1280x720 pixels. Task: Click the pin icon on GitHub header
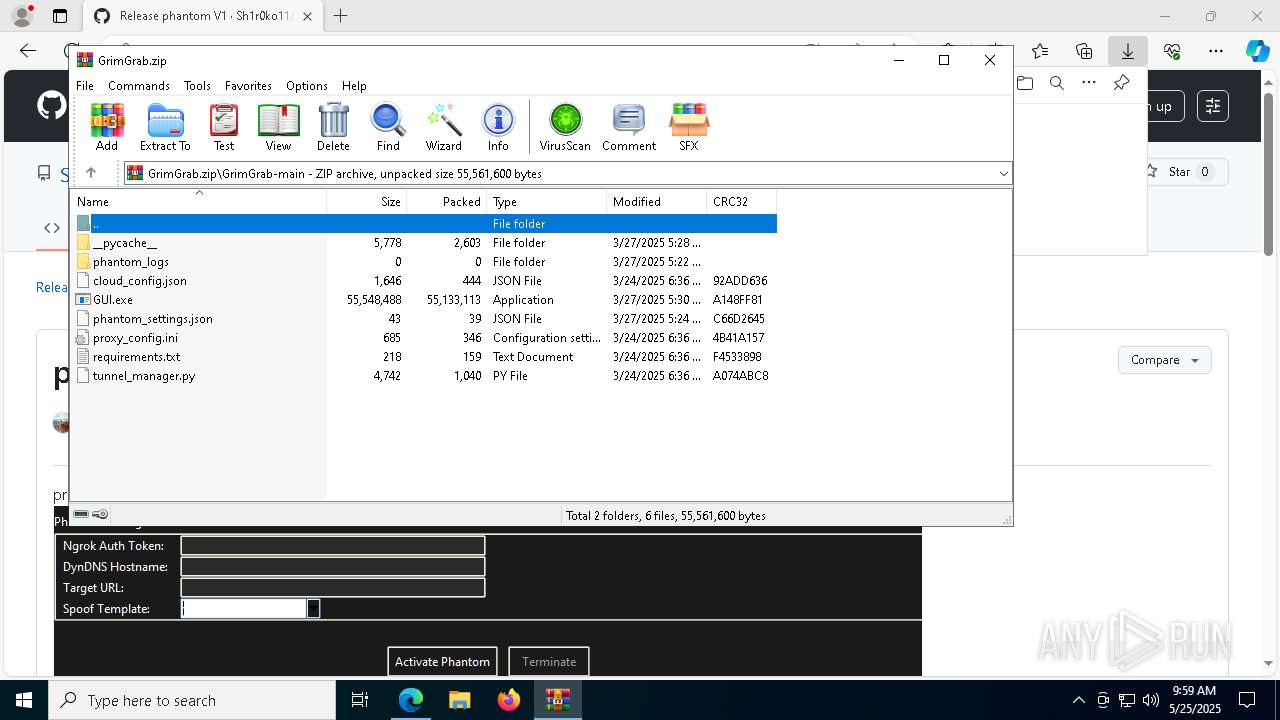1121,83
